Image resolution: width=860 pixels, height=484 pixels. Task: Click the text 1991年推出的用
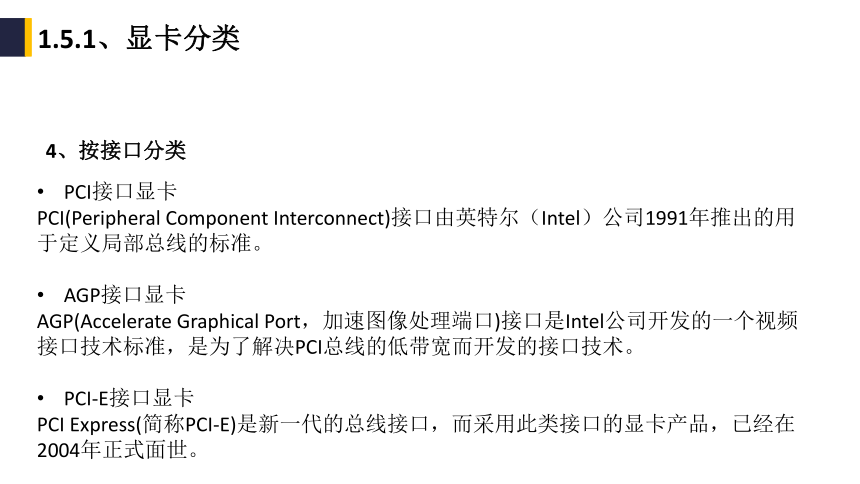tap(720, 218)
